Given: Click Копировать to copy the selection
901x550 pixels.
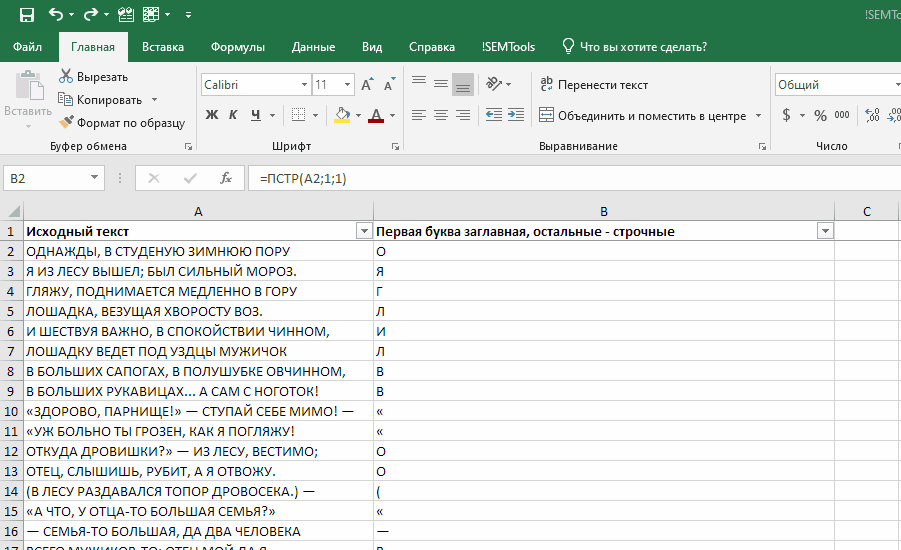Looking at the screenshot, I should click(101, 99).
